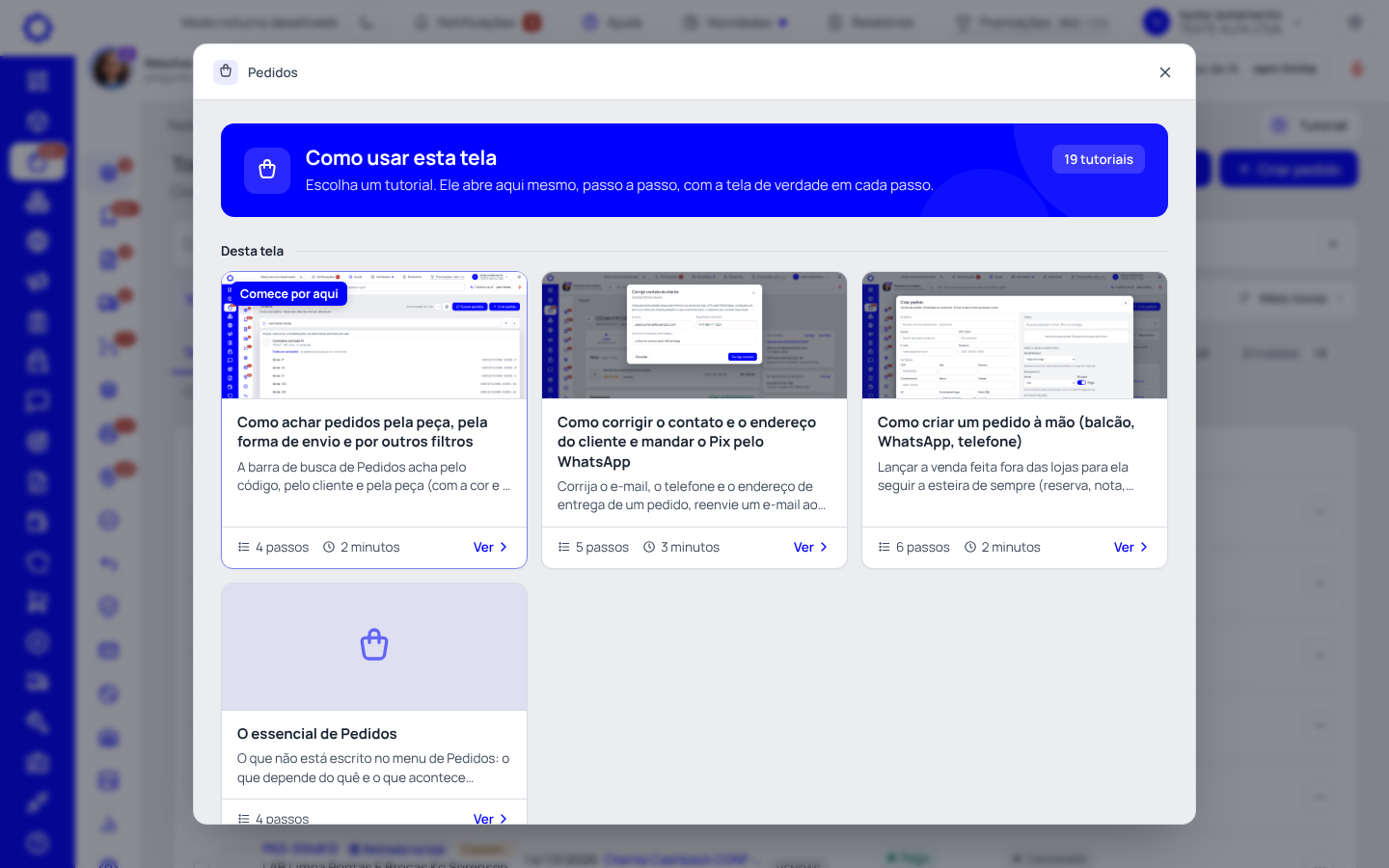Click the "Como usar esta tela" heading
The width and height of the screenshot is (1389, 868).
[401, 157]
